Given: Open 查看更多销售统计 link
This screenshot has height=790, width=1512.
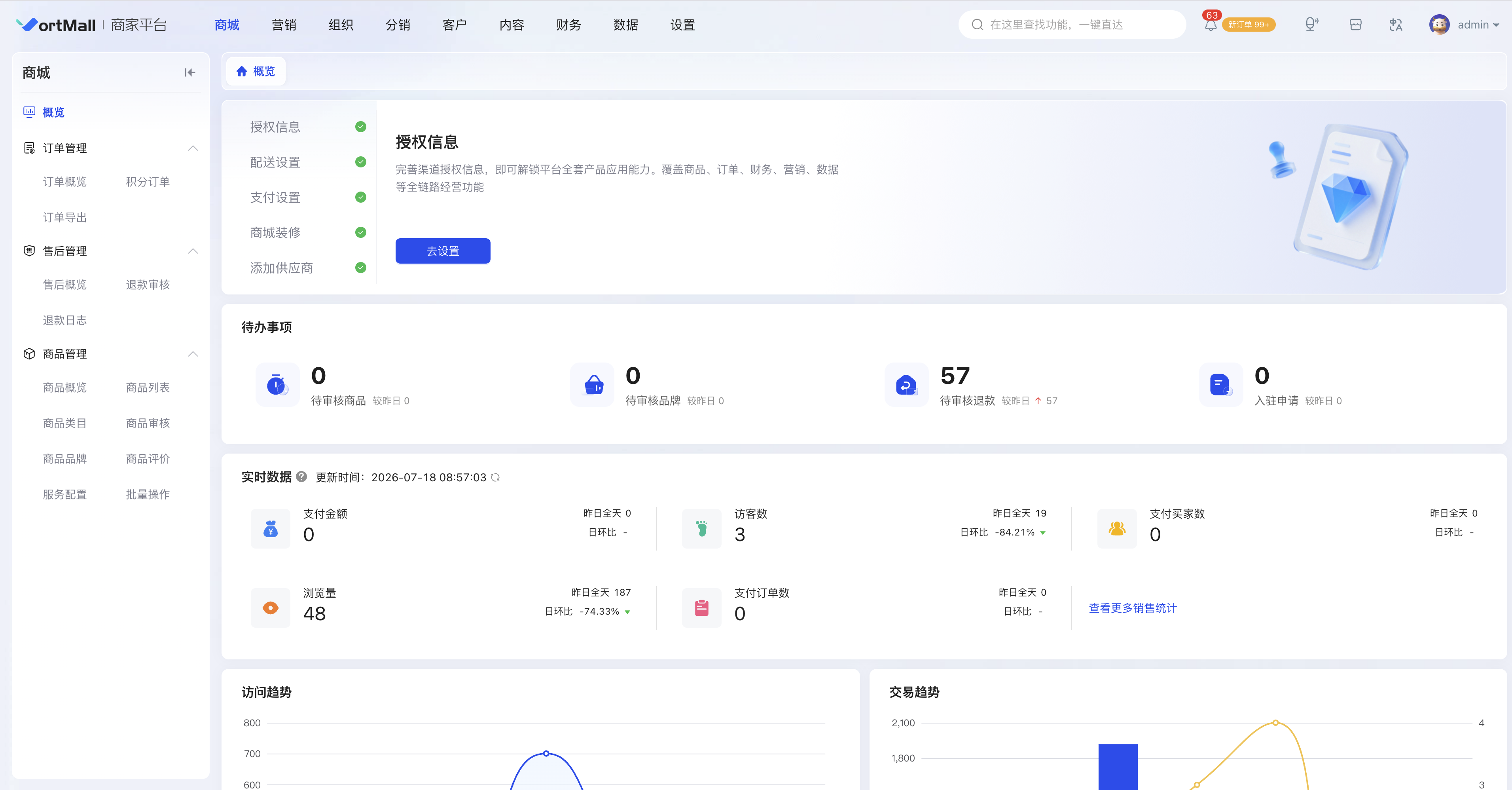Looking at the screenshot, I should [1133, 608].
